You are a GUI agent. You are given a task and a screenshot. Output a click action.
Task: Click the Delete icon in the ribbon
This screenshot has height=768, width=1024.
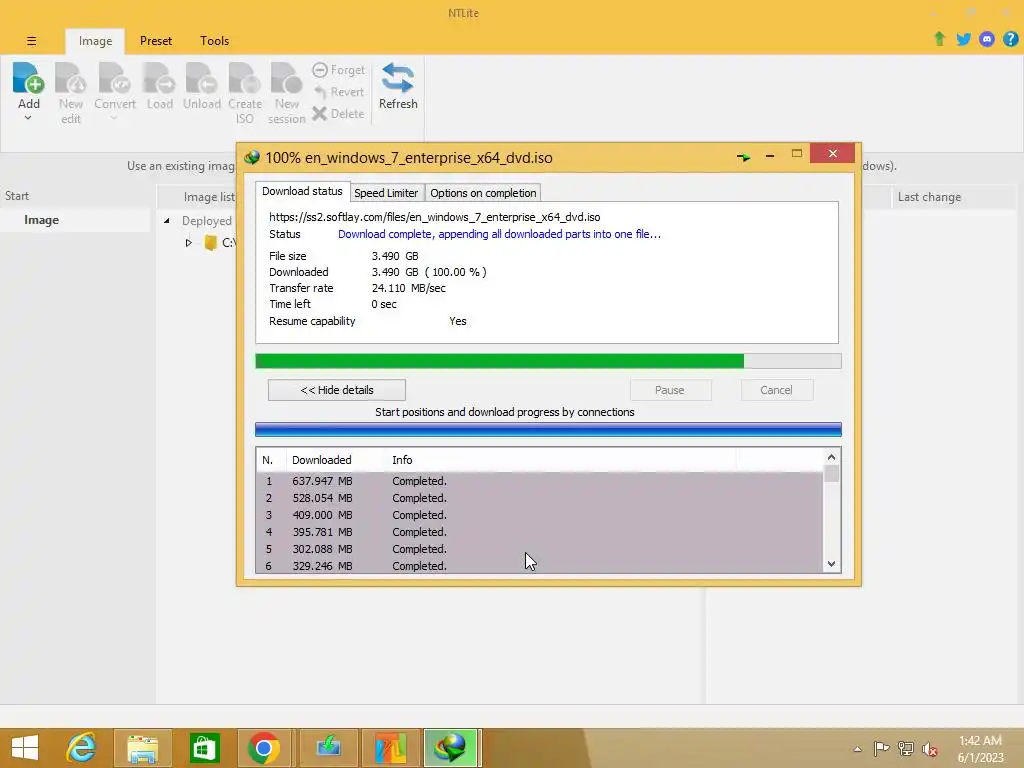[319, 114]
